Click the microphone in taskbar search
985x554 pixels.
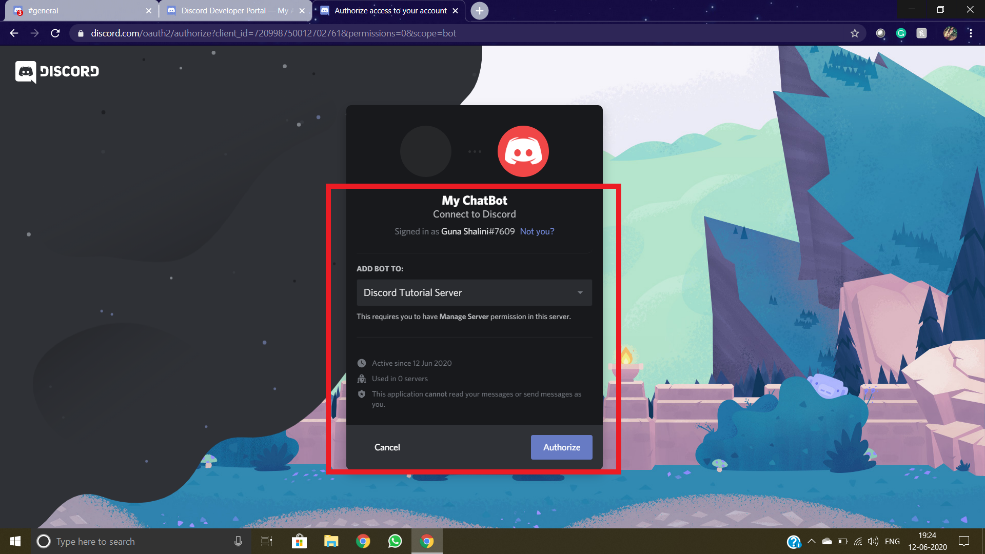[238, 541]
